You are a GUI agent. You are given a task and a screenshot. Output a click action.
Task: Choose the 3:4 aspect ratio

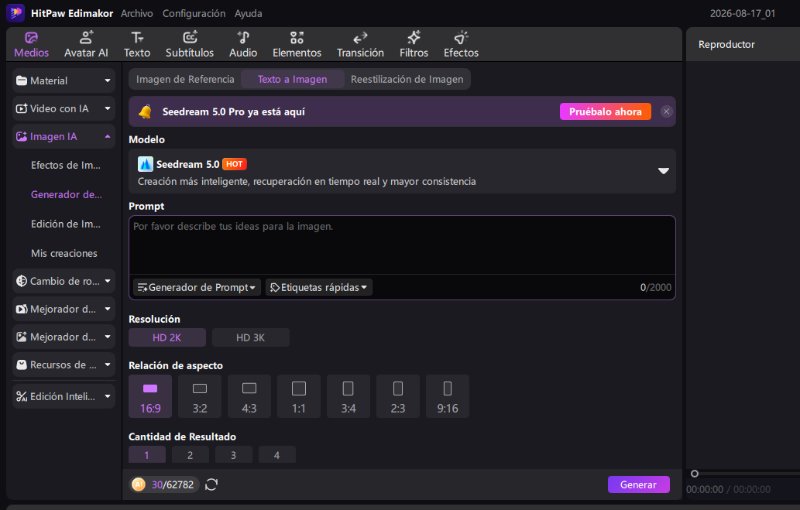point(348,397)
